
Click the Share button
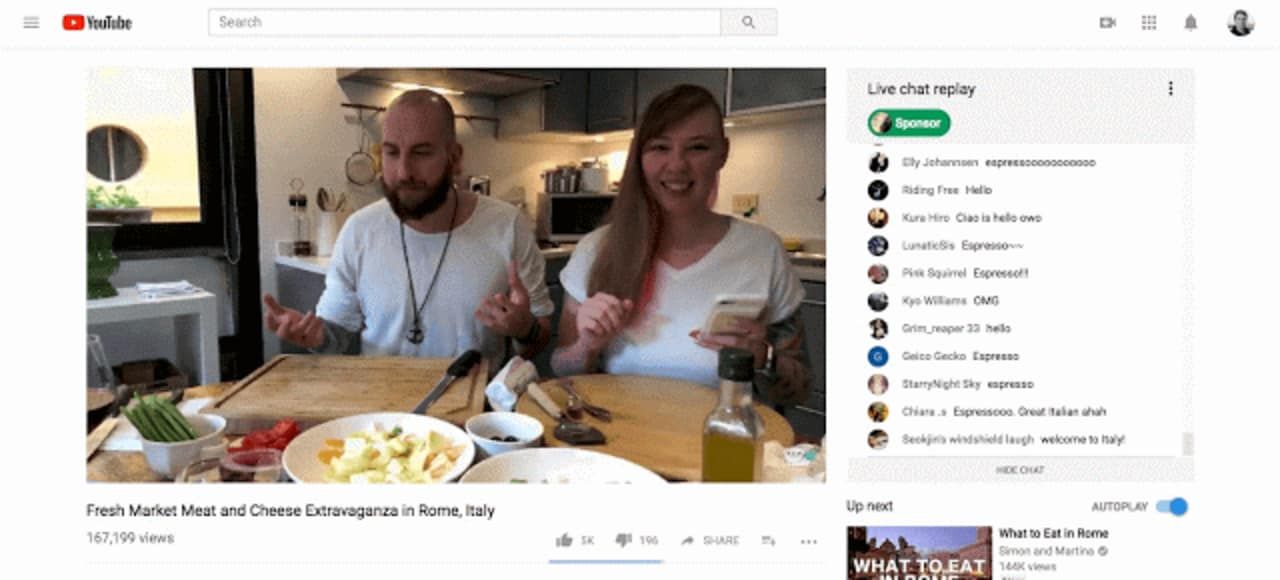710,540
